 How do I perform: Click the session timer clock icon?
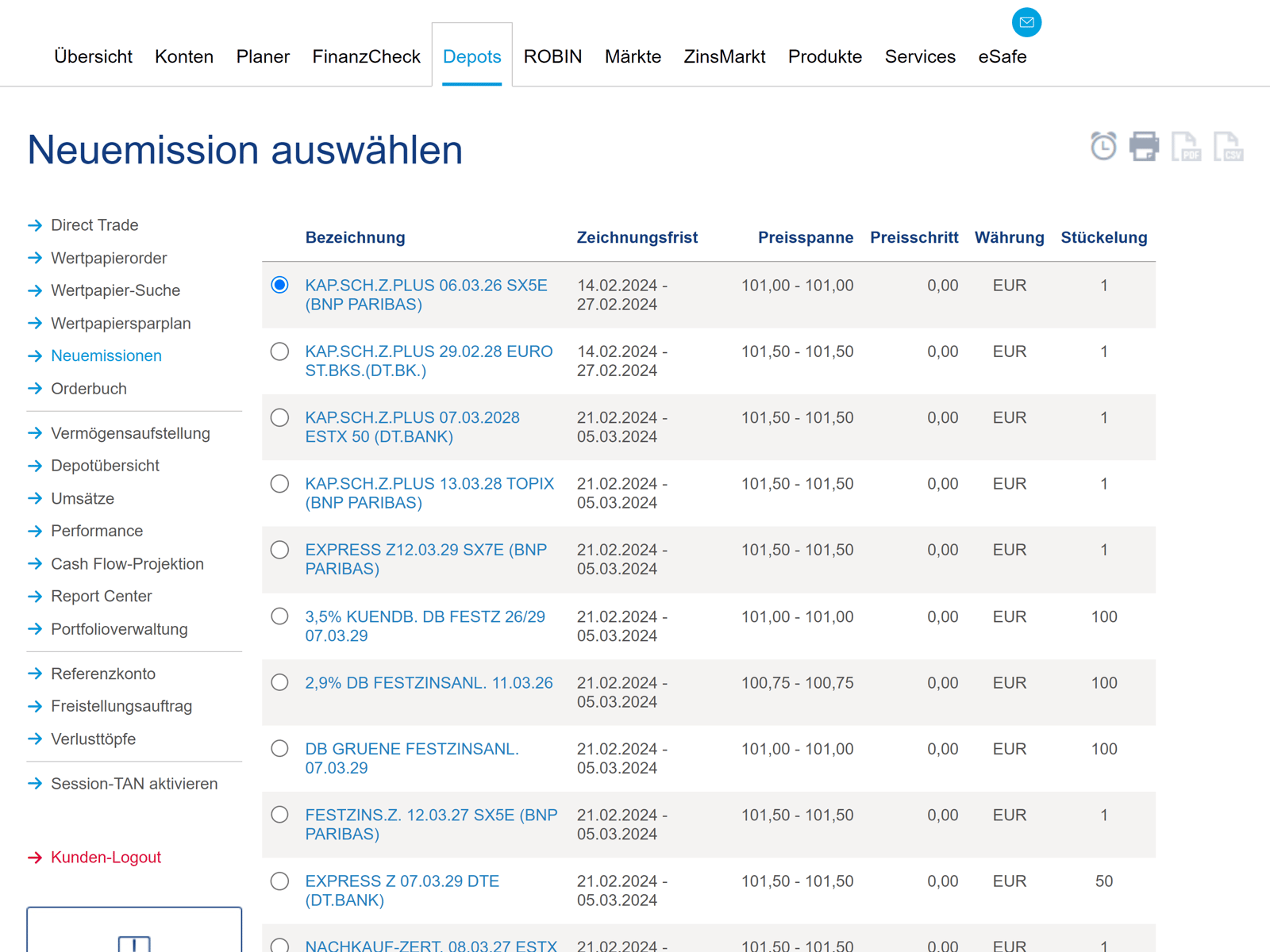click(x=1103, y=146)
